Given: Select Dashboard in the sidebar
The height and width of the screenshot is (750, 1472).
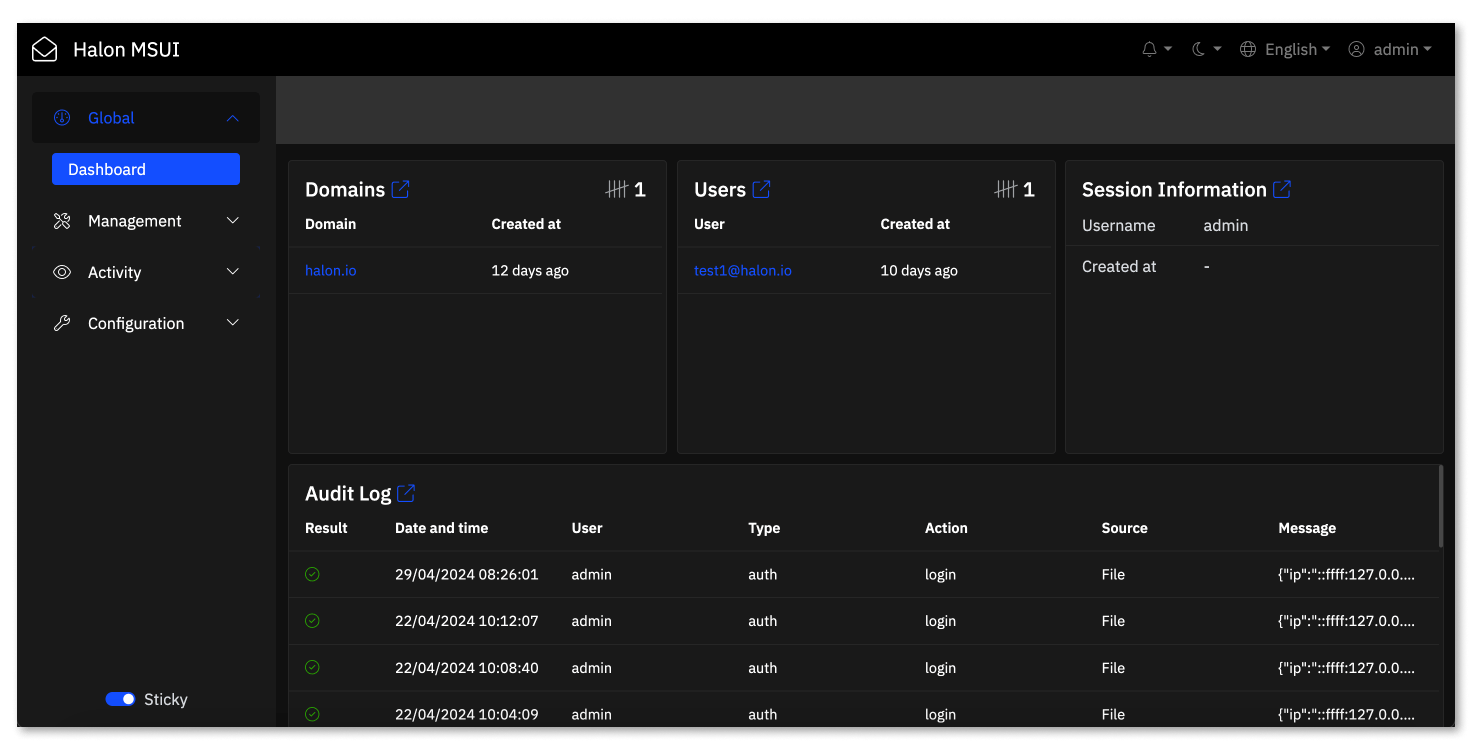Looking at the screenshot, I should point(145,169).
